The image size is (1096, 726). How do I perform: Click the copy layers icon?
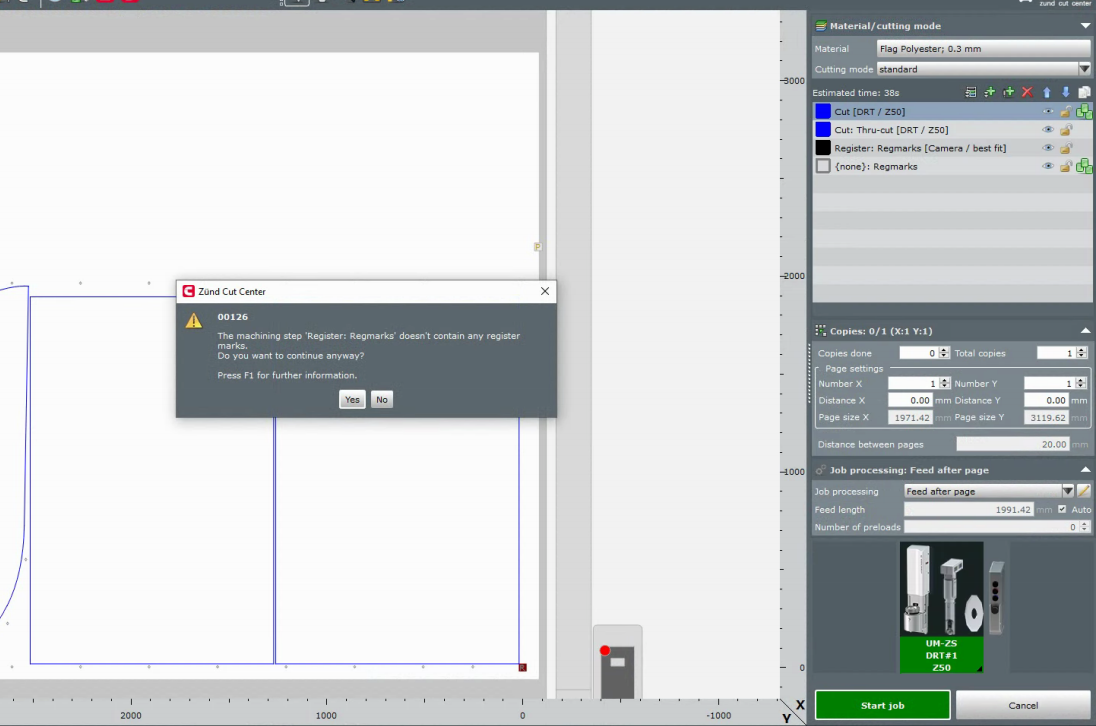pyautogui.click(x=1084, y=92)
